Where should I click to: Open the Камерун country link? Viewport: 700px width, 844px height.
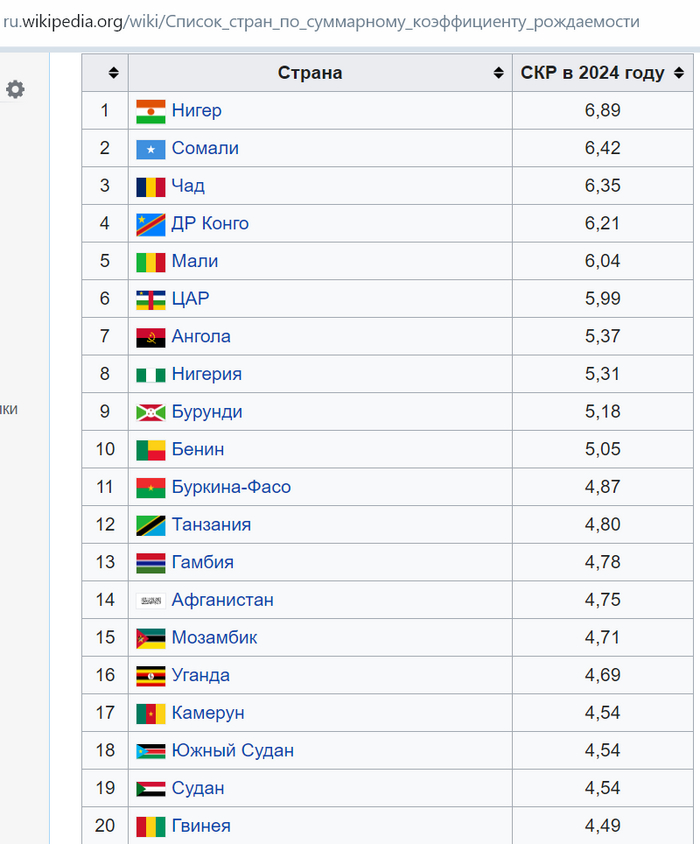(208, 713)
